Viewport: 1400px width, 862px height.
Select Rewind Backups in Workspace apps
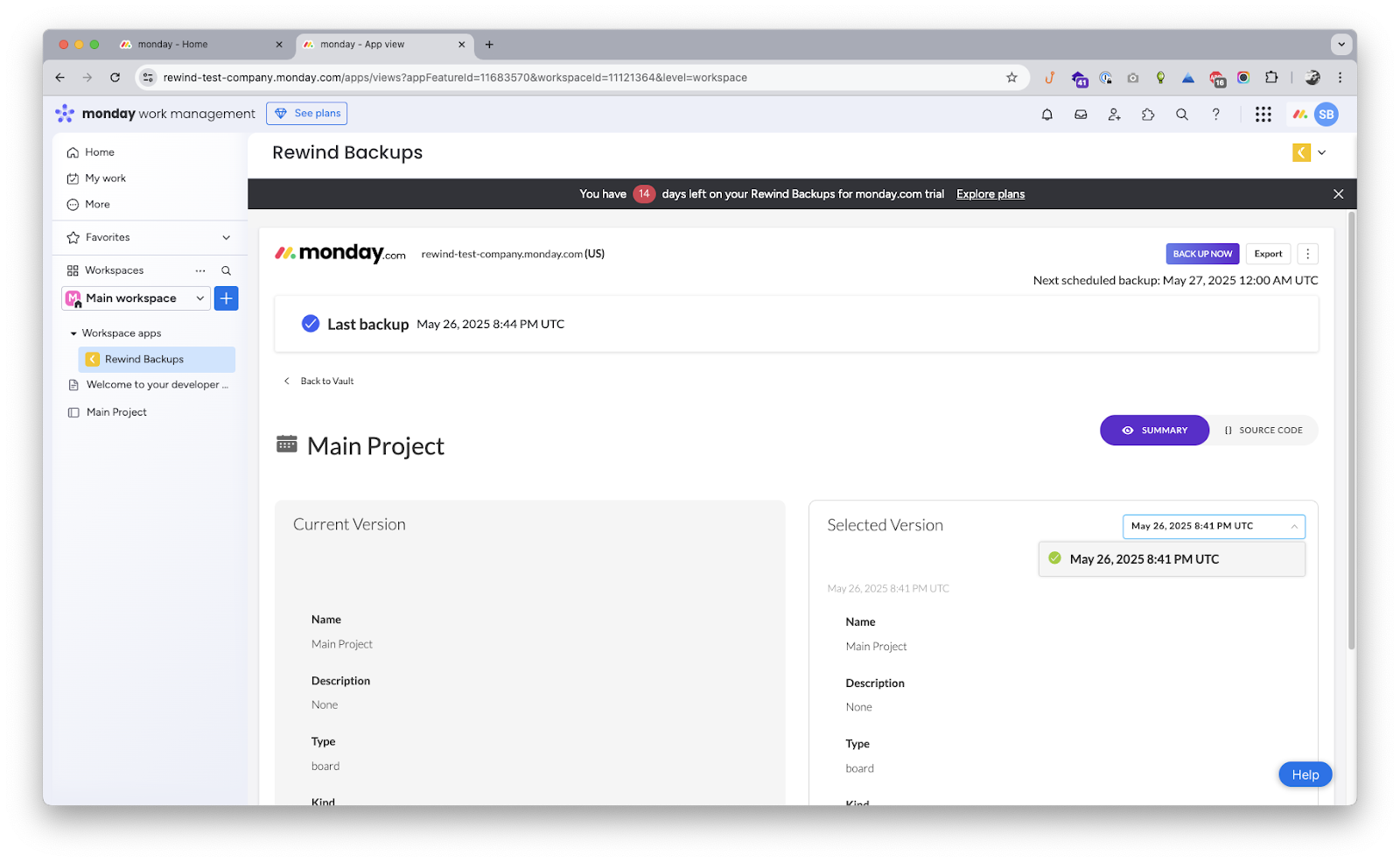(x=157, y=360)
